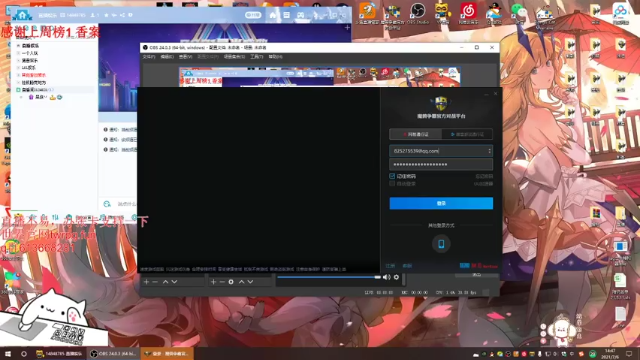Viewport: 640px width, 360px height.
Task: Click the 注册 register link at bottom
Action: point(390,266)
